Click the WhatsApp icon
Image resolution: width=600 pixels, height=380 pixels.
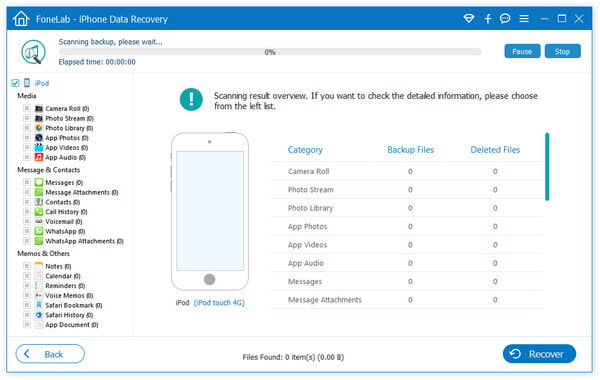(39, 231)
